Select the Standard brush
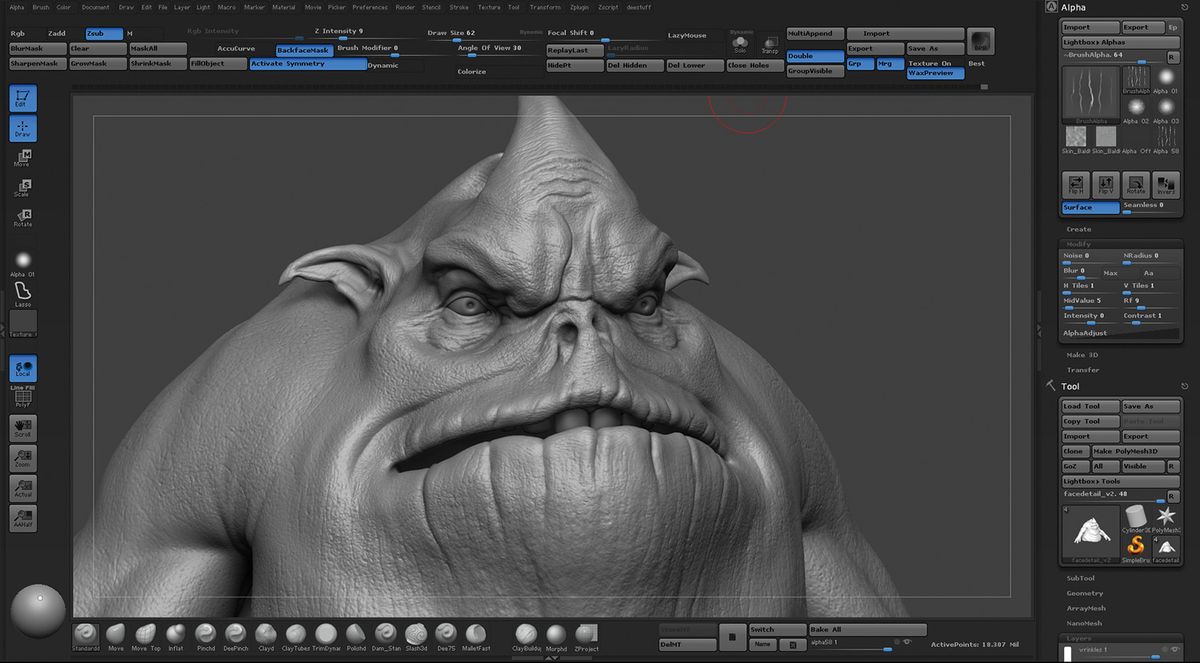The width and height of the screenshot is (1200, 663). coord(85,635)
